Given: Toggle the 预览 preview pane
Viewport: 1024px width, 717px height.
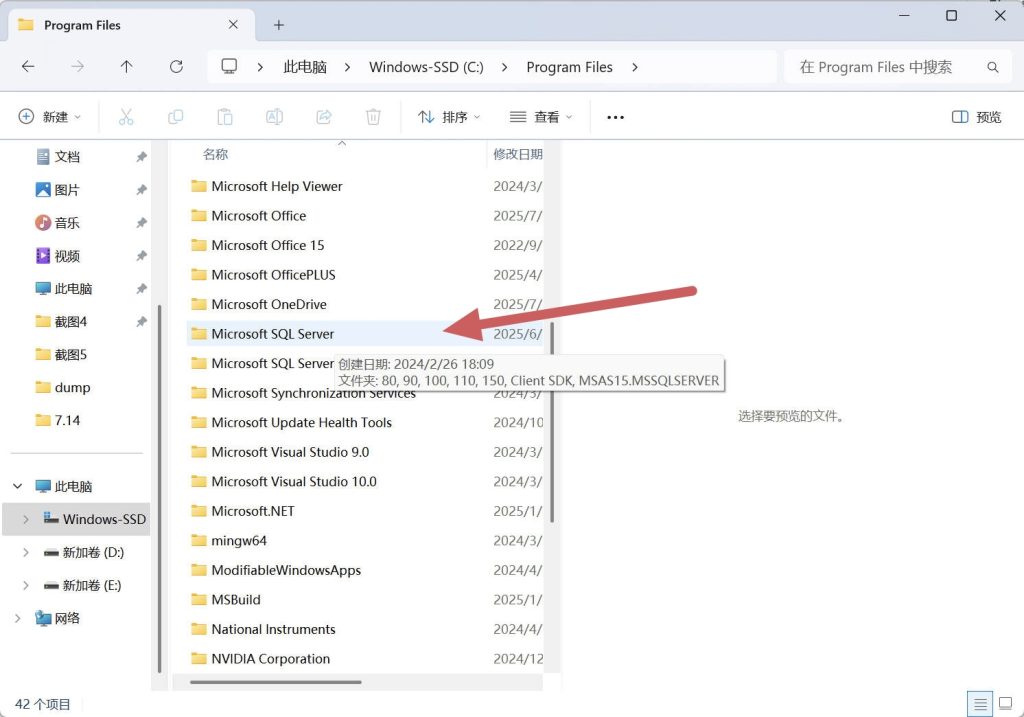Looking at the screenshot, I should (x=976, y=117).
